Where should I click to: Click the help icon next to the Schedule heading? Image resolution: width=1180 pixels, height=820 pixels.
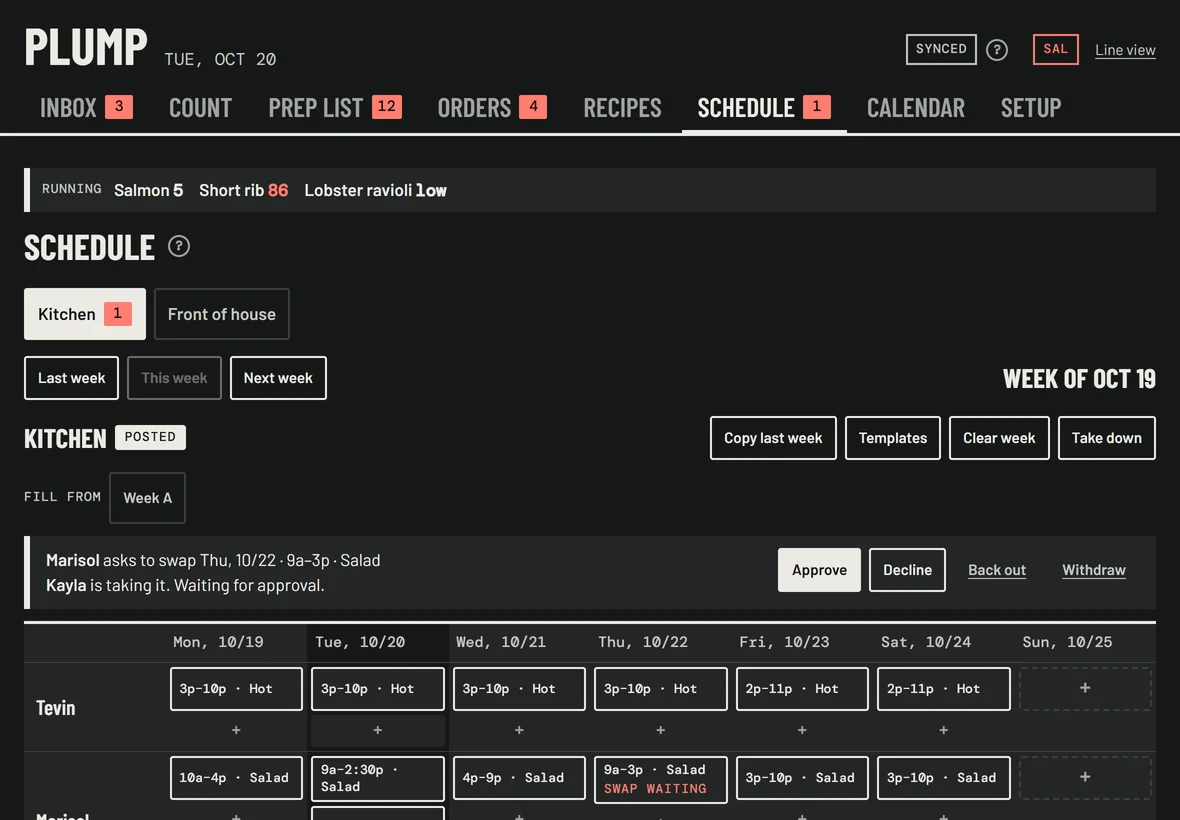coord(178,246)
